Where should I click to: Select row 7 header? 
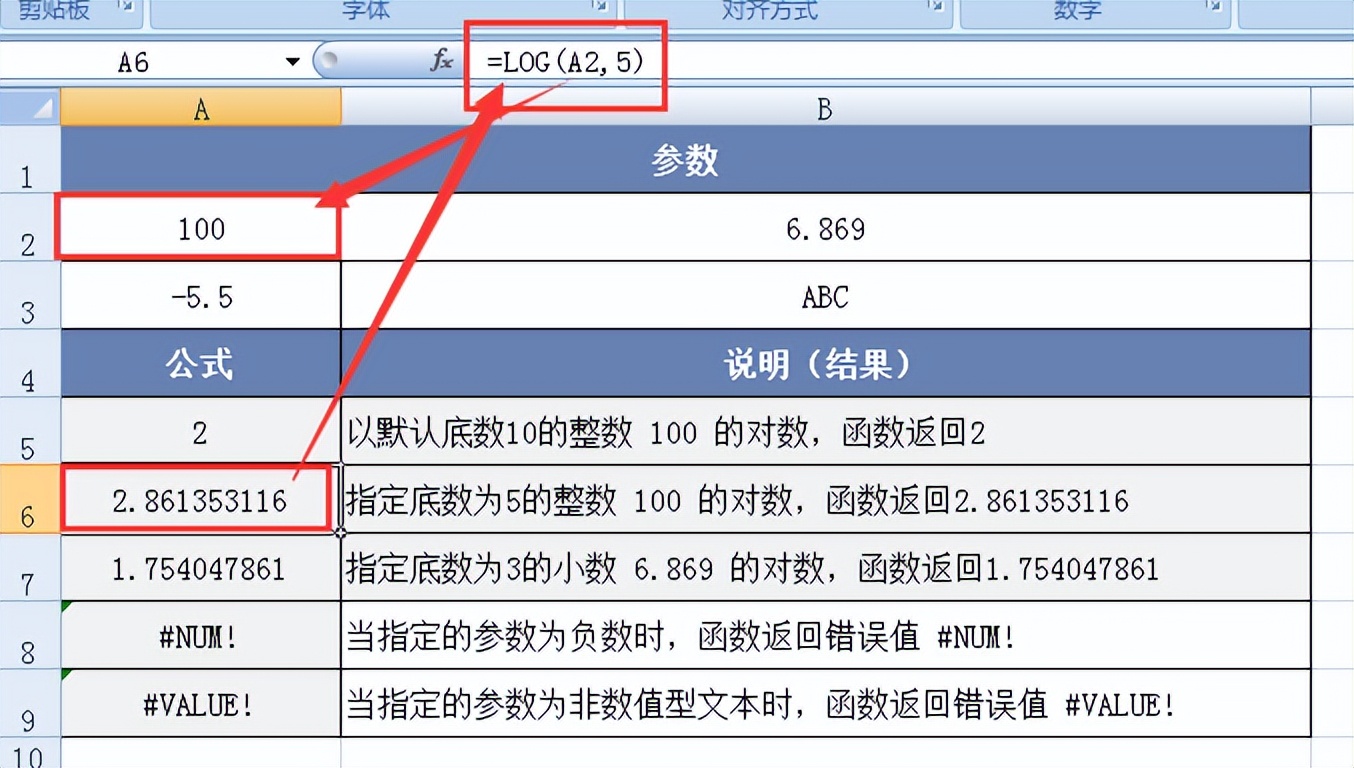click(x=30, y=568)
